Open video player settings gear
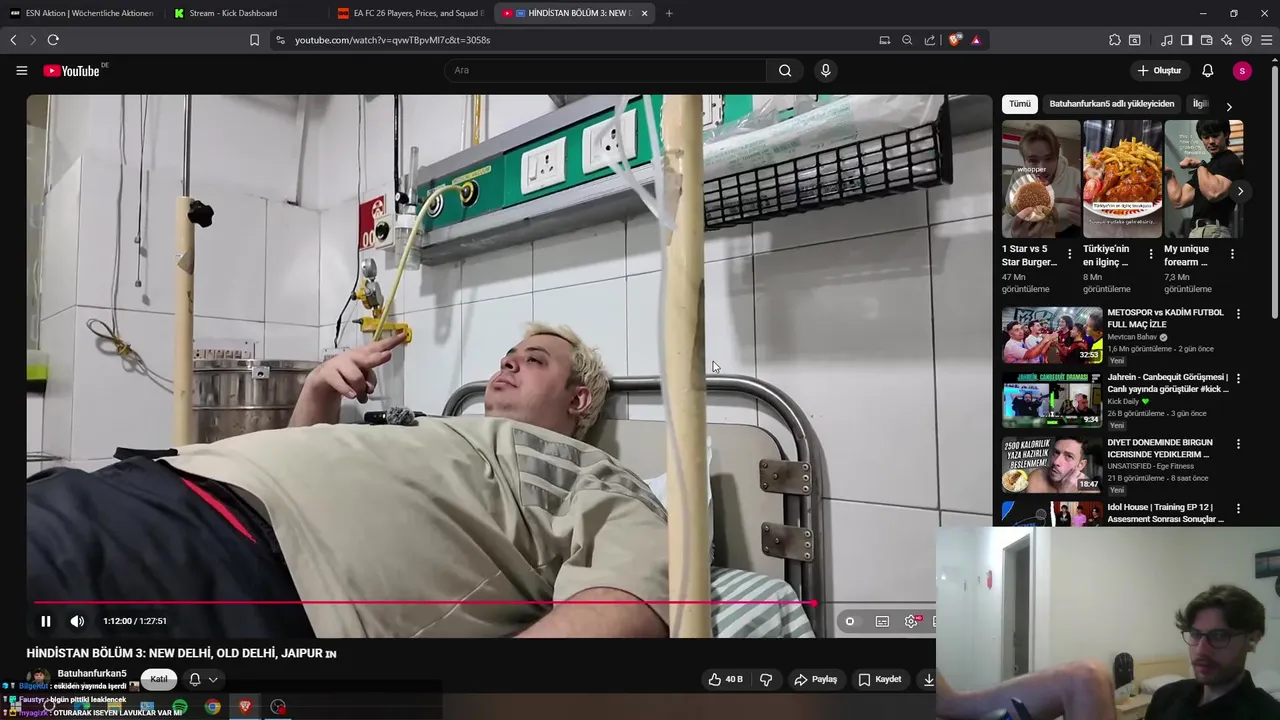1280x720 pixels. pos(912,621)
